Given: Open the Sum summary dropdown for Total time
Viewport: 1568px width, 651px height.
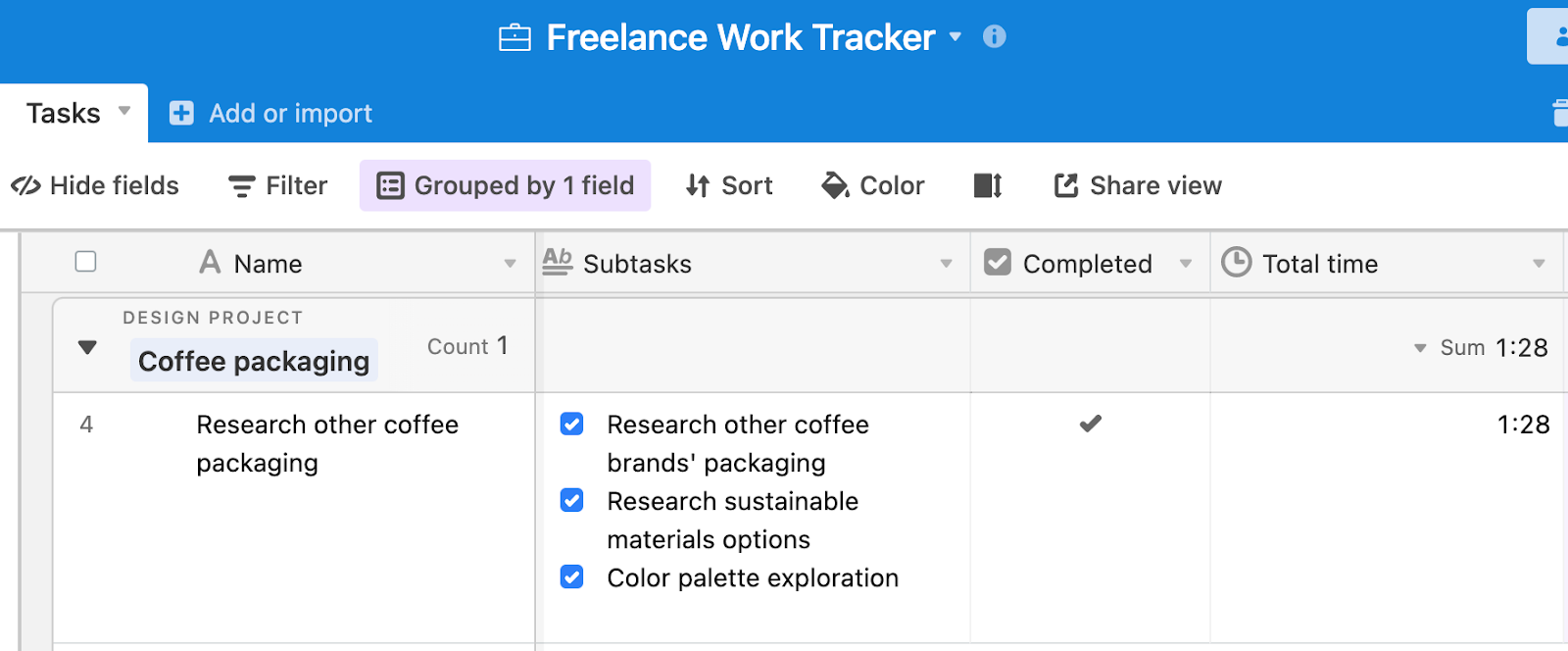Looking at the screenshot, I should coord(1420,348).
